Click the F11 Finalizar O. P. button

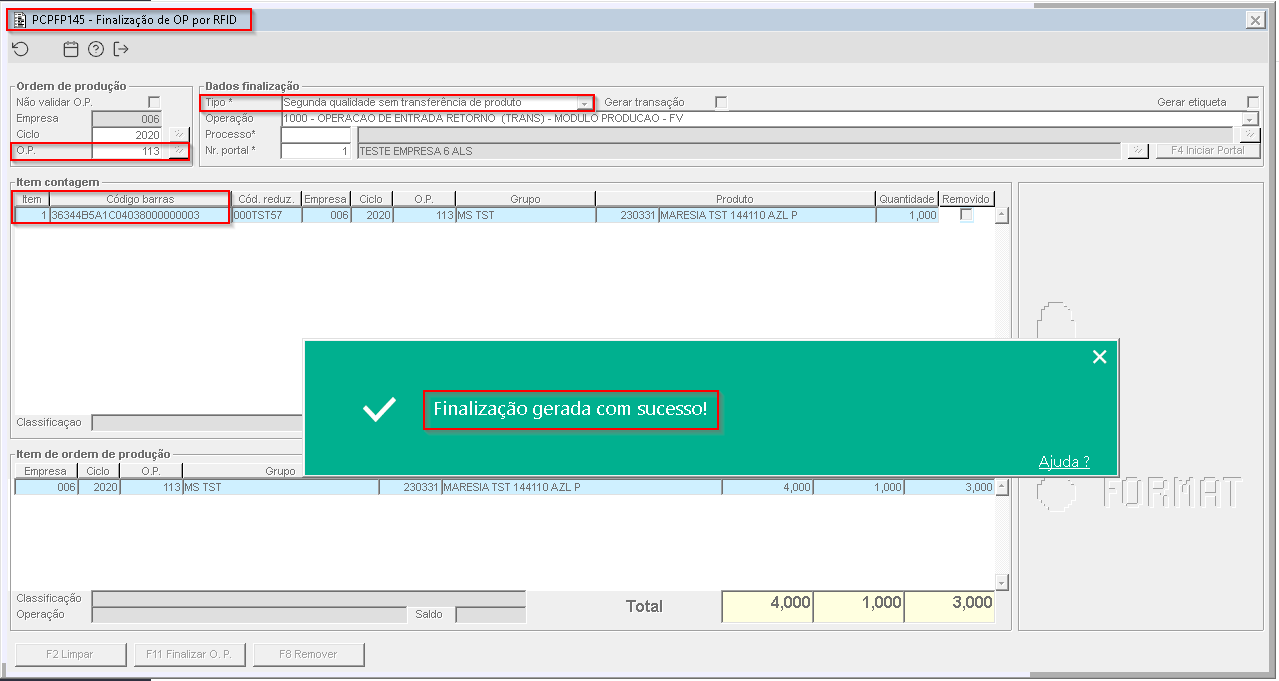(x=189, y=654)
